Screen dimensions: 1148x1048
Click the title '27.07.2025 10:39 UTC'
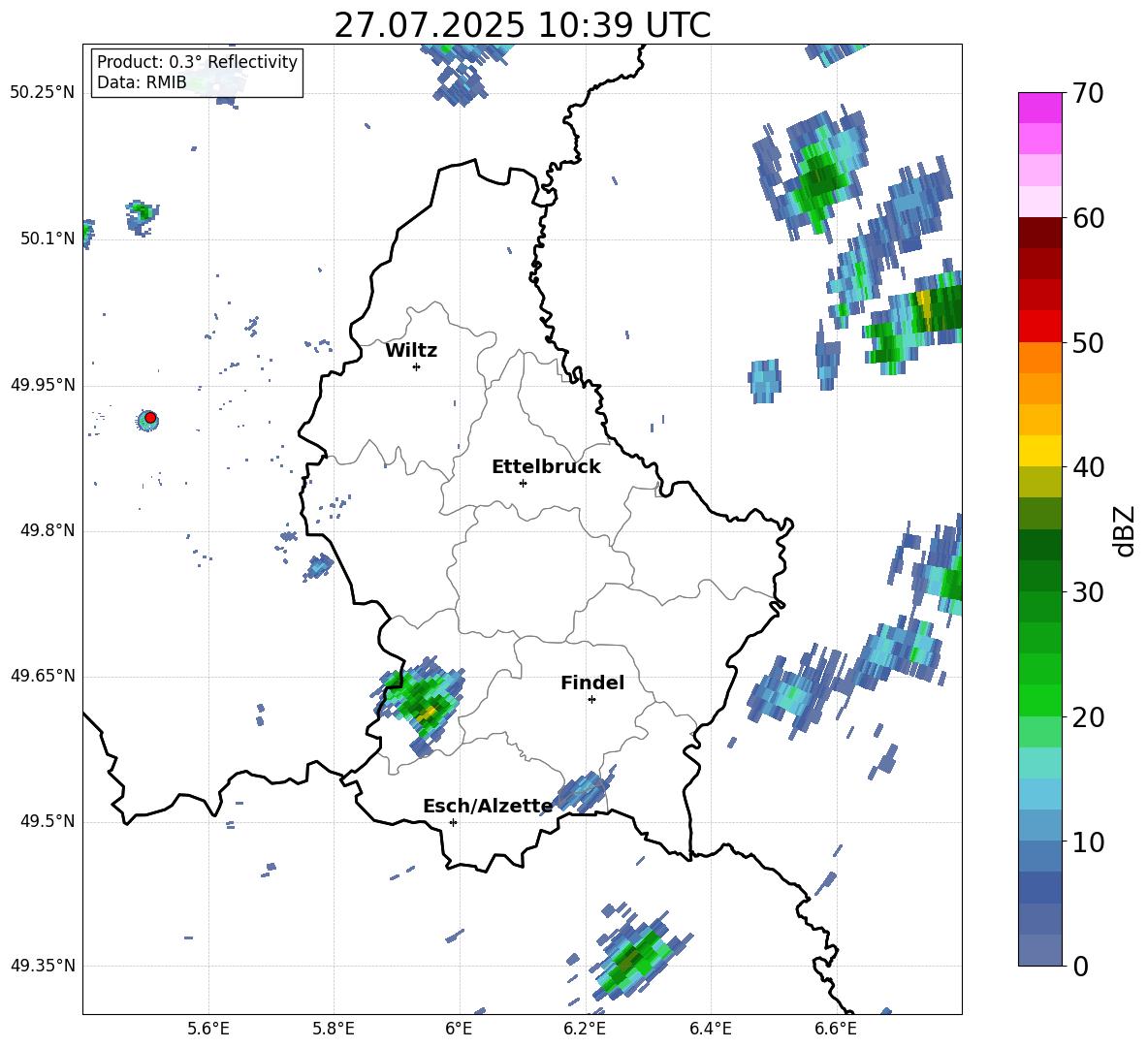522,25
